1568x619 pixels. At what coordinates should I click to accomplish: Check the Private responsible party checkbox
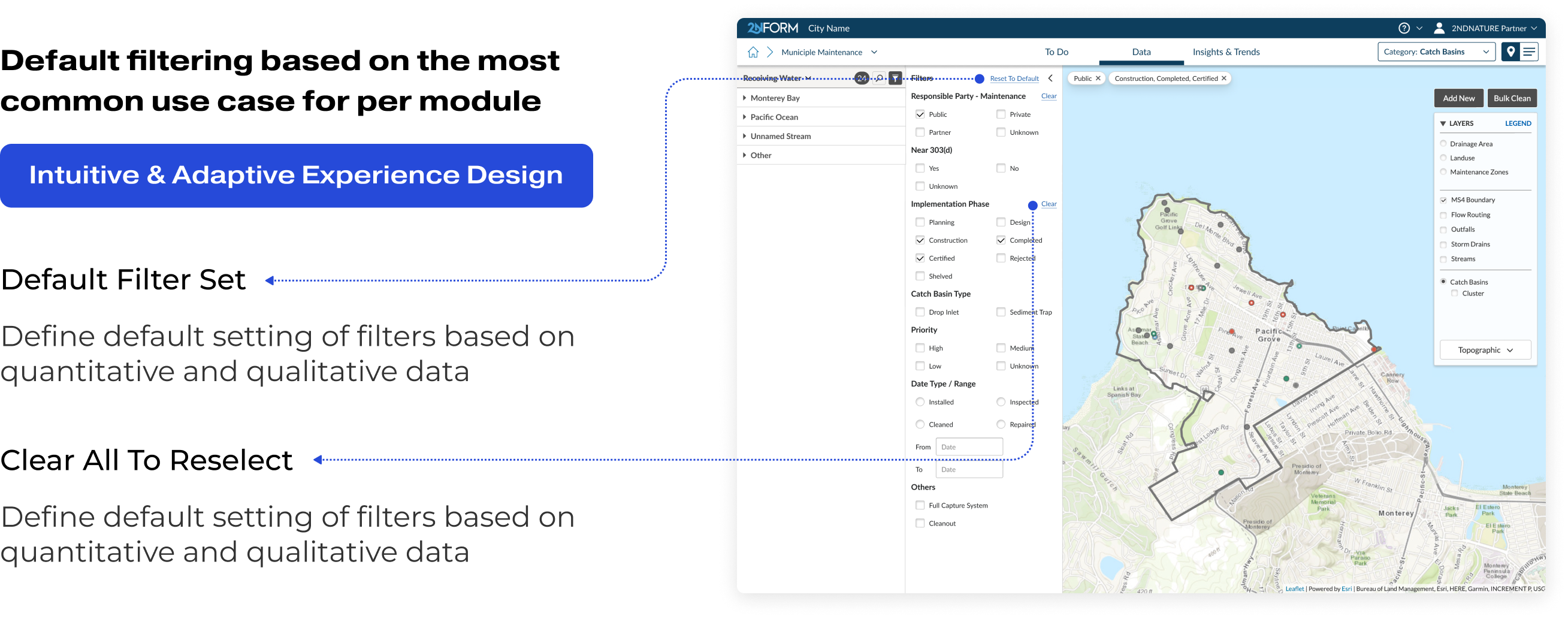[1001, 114]
